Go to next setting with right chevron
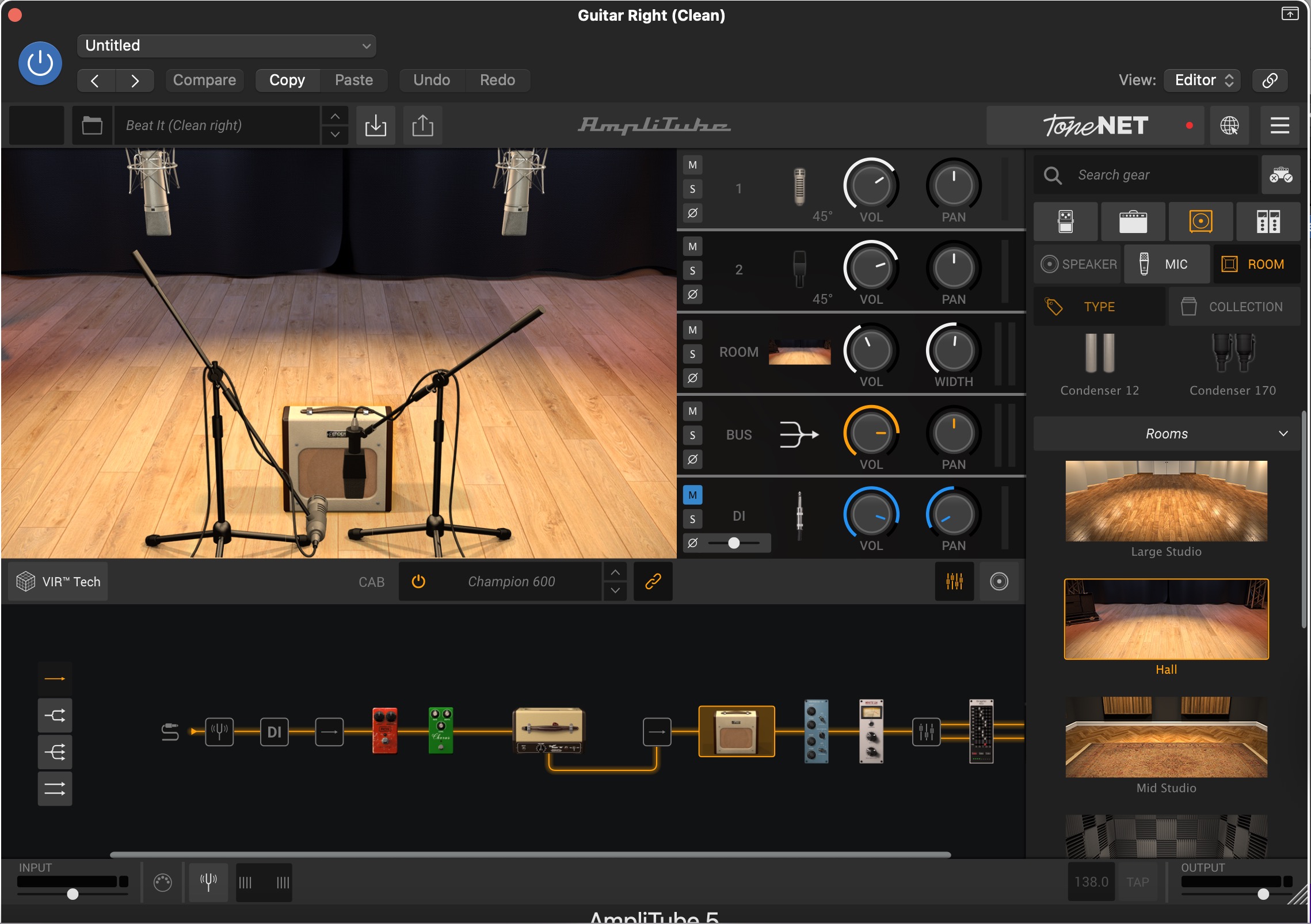1311x924 pixels. click(x=135, y=80)
